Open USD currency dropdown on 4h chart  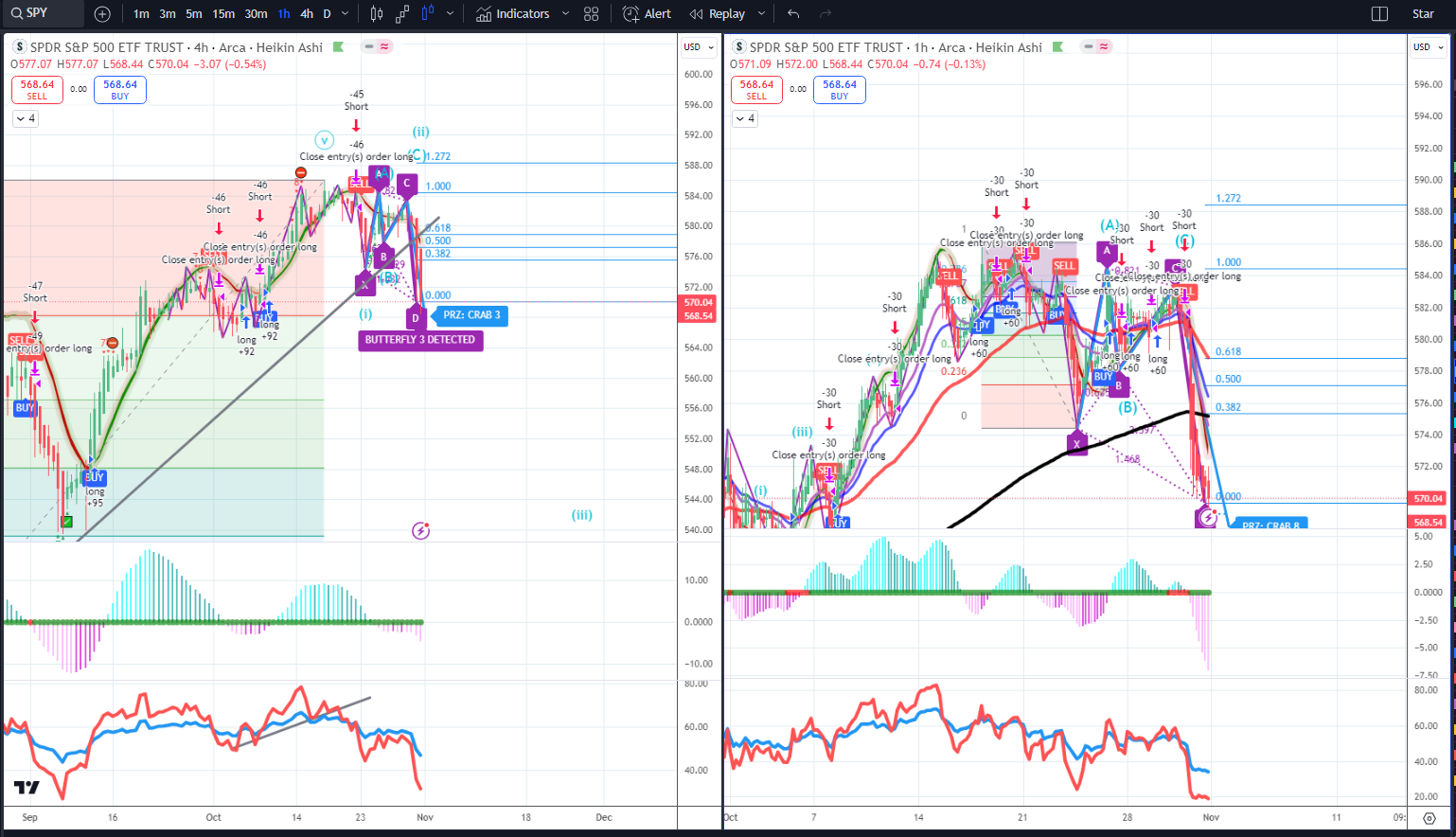point(699,47)
